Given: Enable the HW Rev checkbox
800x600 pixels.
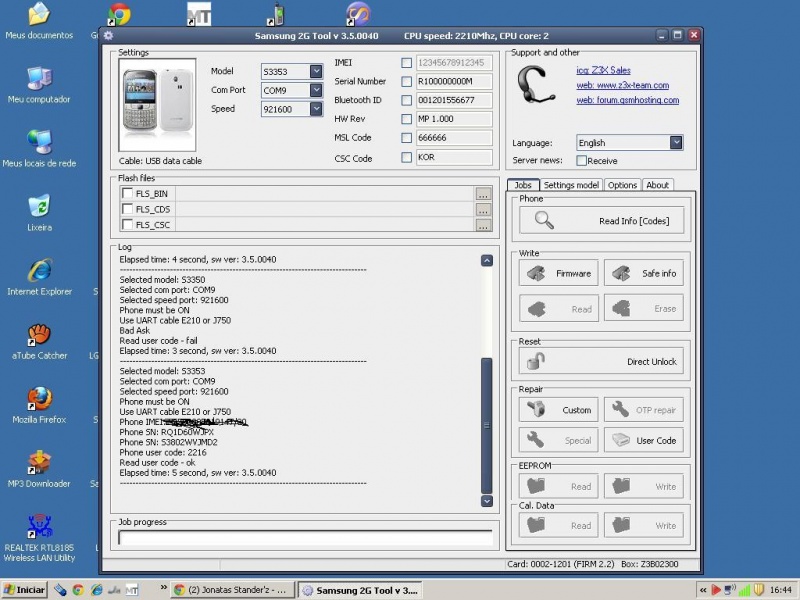Looking at the screenshot, I should (407, 119).
